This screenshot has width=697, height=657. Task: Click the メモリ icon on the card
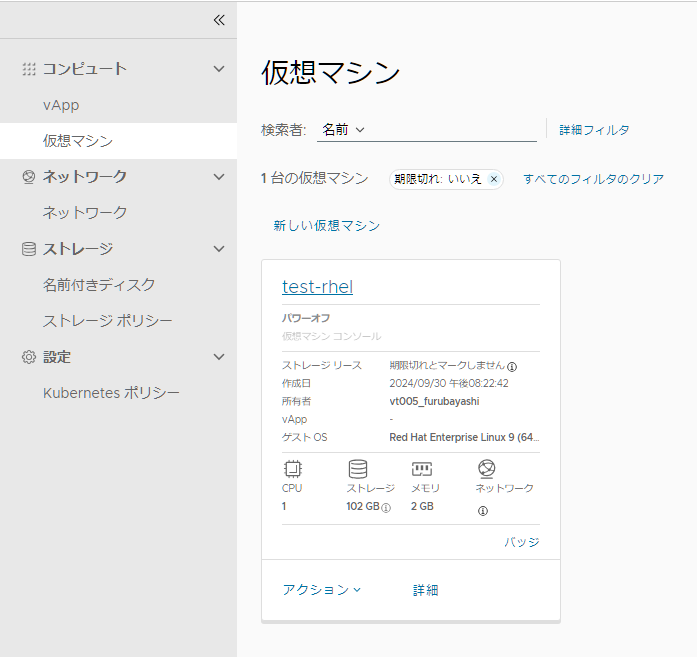click(x=421, y=469)
